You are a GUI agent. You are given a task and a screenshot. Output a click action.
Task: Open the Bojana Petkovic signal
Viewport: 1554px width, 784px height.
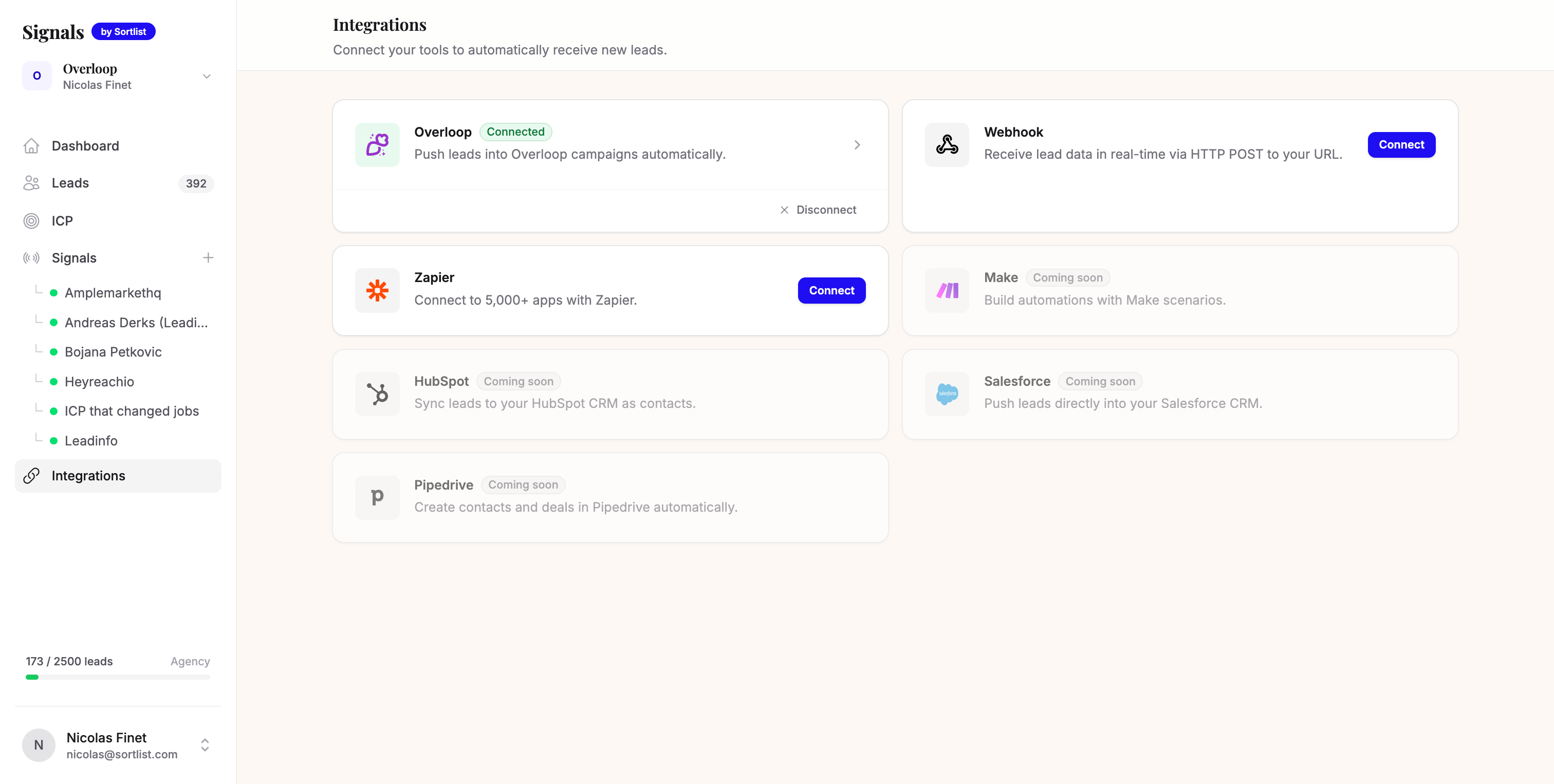[114, 352]
